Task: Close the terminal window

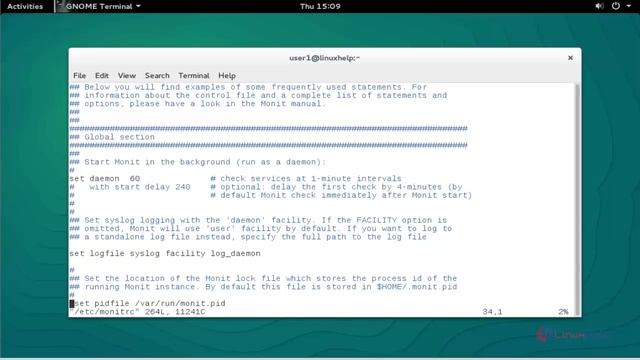Action: pyautogui.click(x=570, y=58)
